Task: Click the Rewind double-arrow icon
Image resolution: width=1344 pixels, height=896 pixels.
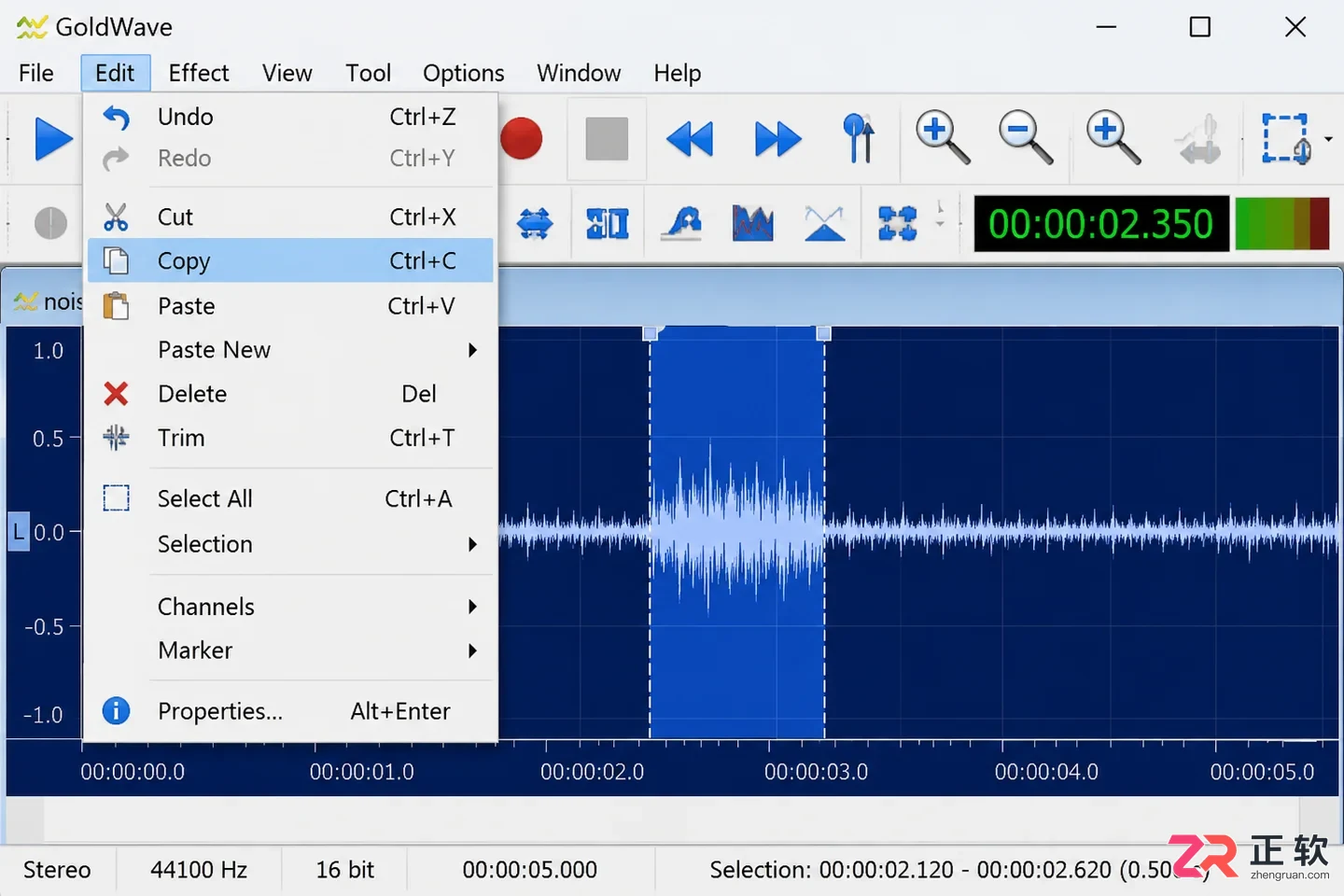Action: tap(690, 139)
